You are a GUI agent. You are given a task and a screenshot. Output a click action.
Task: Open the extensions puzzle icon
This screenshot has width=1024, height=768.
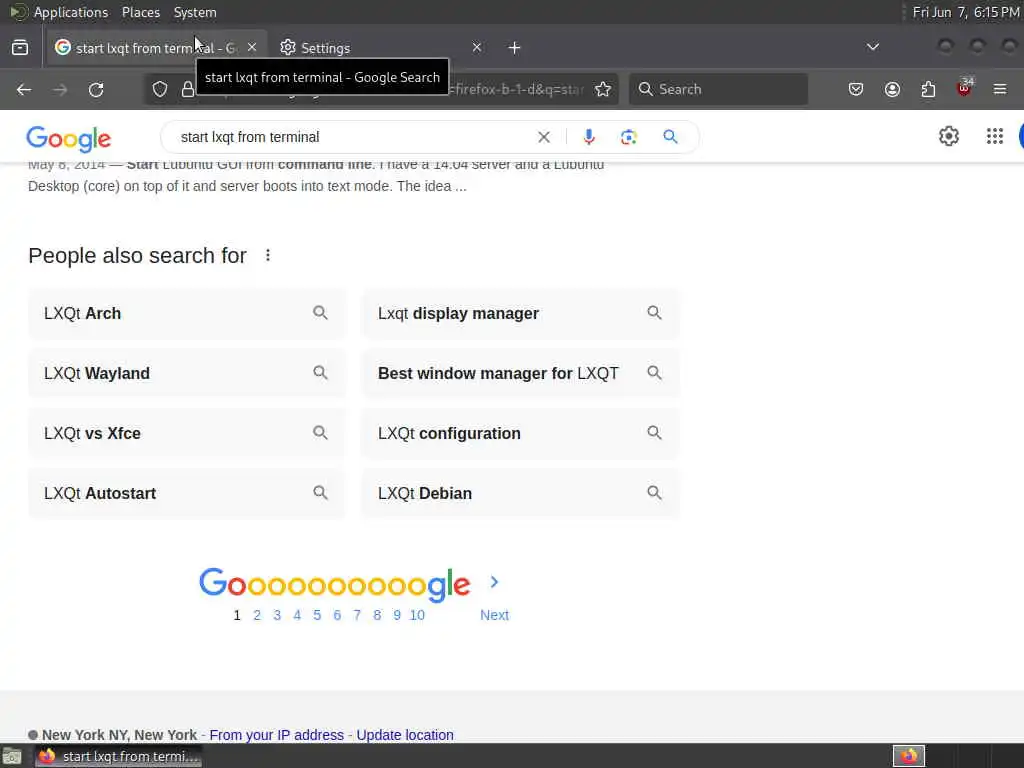[928, 89]
